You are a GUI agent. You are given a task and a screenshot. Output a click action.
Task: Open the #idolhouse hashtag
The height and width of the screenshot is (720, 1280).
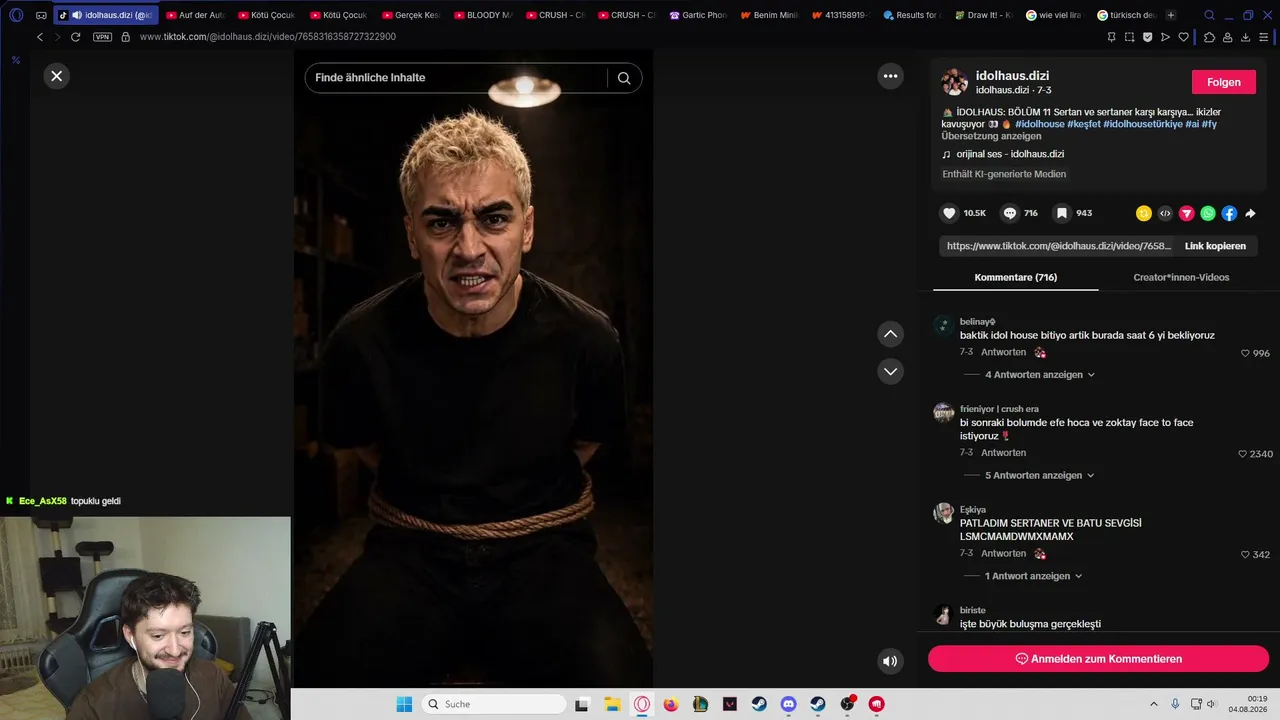pos(1040,124)
